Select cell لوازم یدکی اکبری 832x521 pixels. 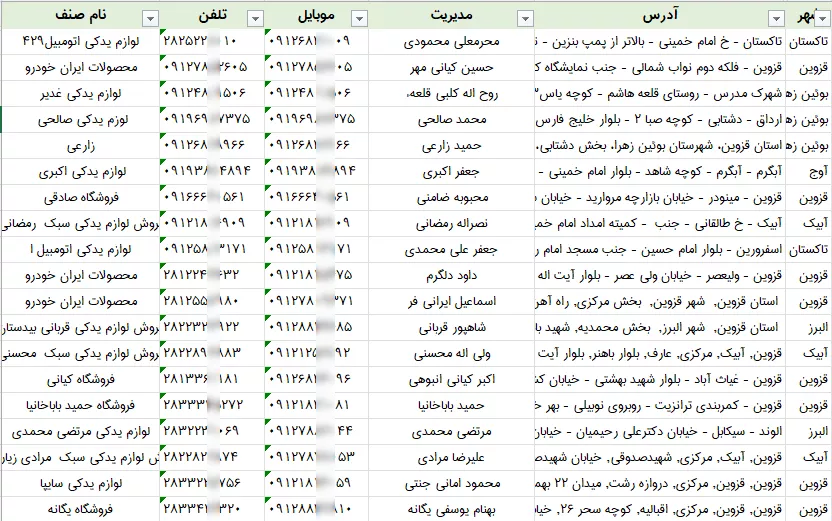(x=80, y=171)
